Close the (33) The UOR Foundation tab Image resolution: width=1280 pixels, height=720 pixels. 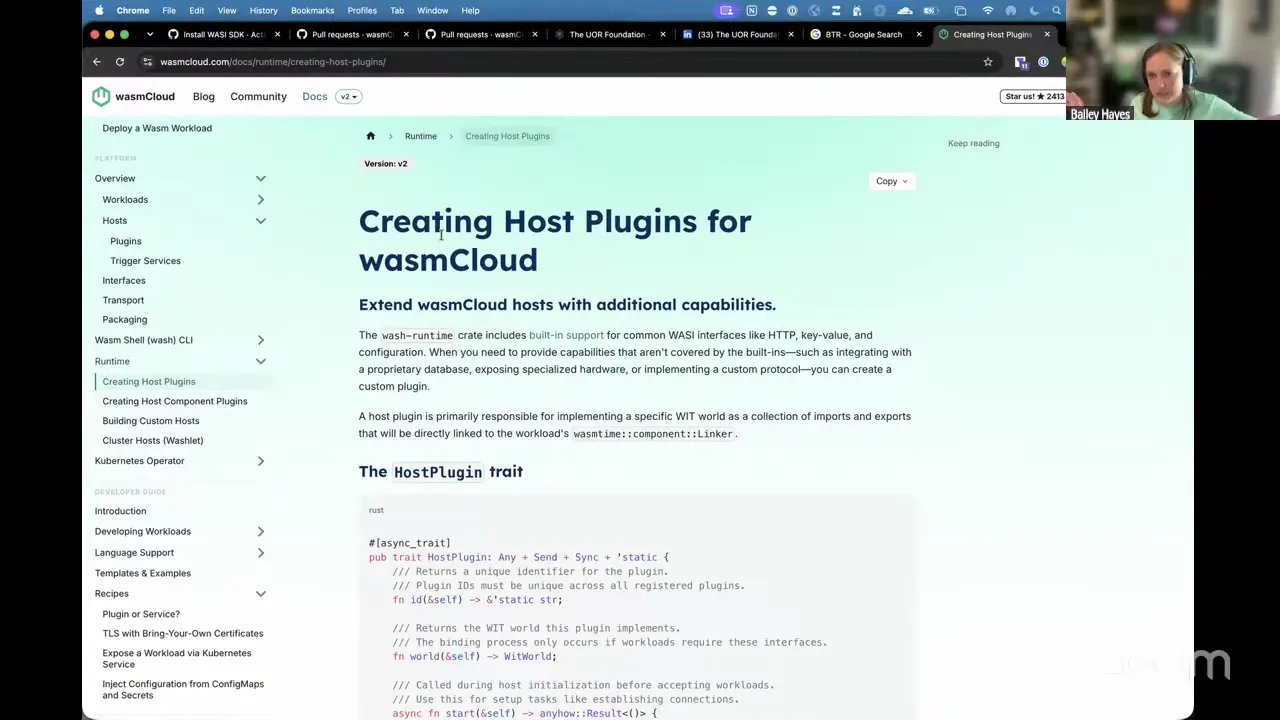tap(791, 34)
